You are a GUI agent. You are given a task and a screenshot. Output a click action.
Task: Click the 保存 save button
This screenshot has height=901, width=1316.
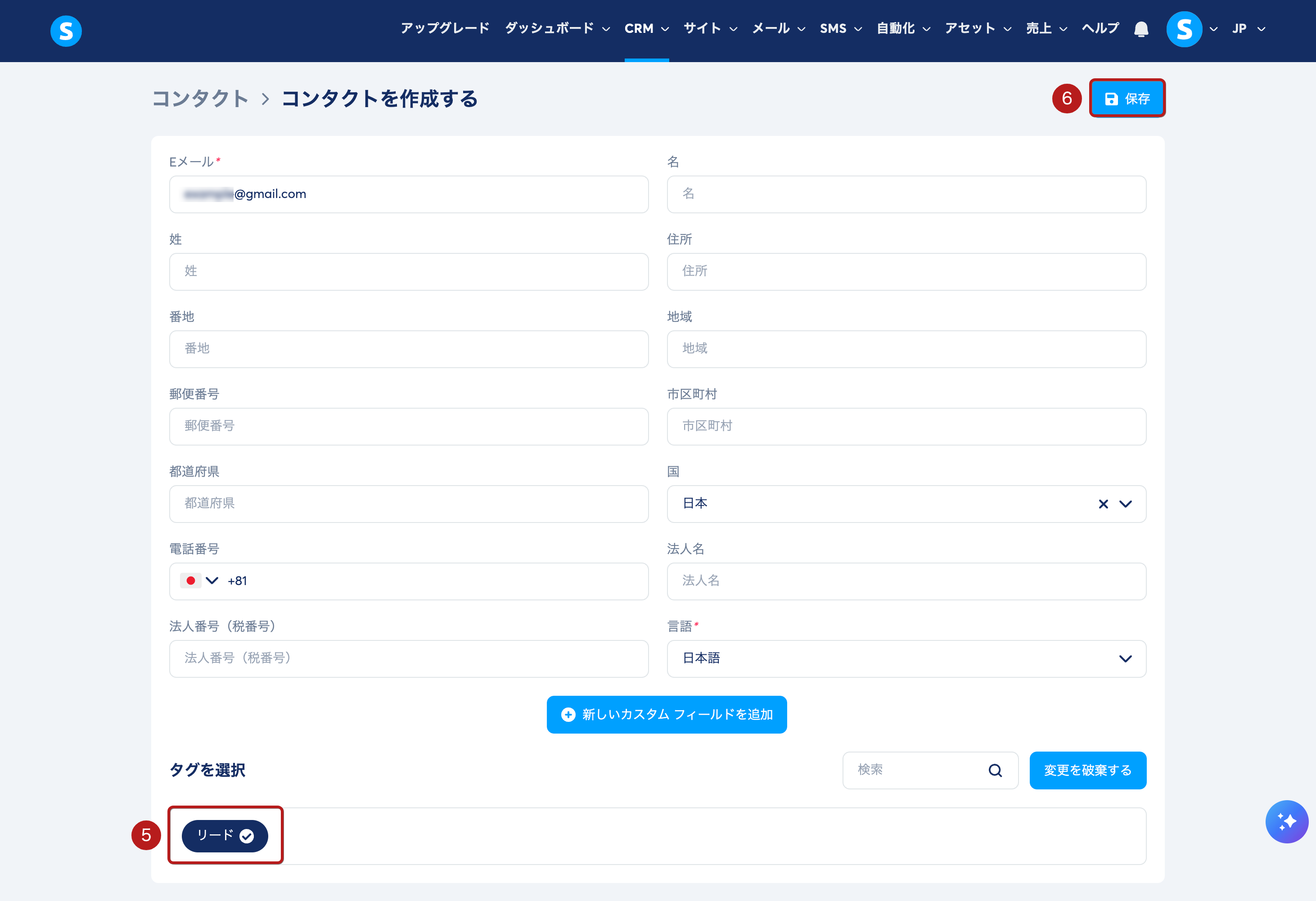(1127, 99)
